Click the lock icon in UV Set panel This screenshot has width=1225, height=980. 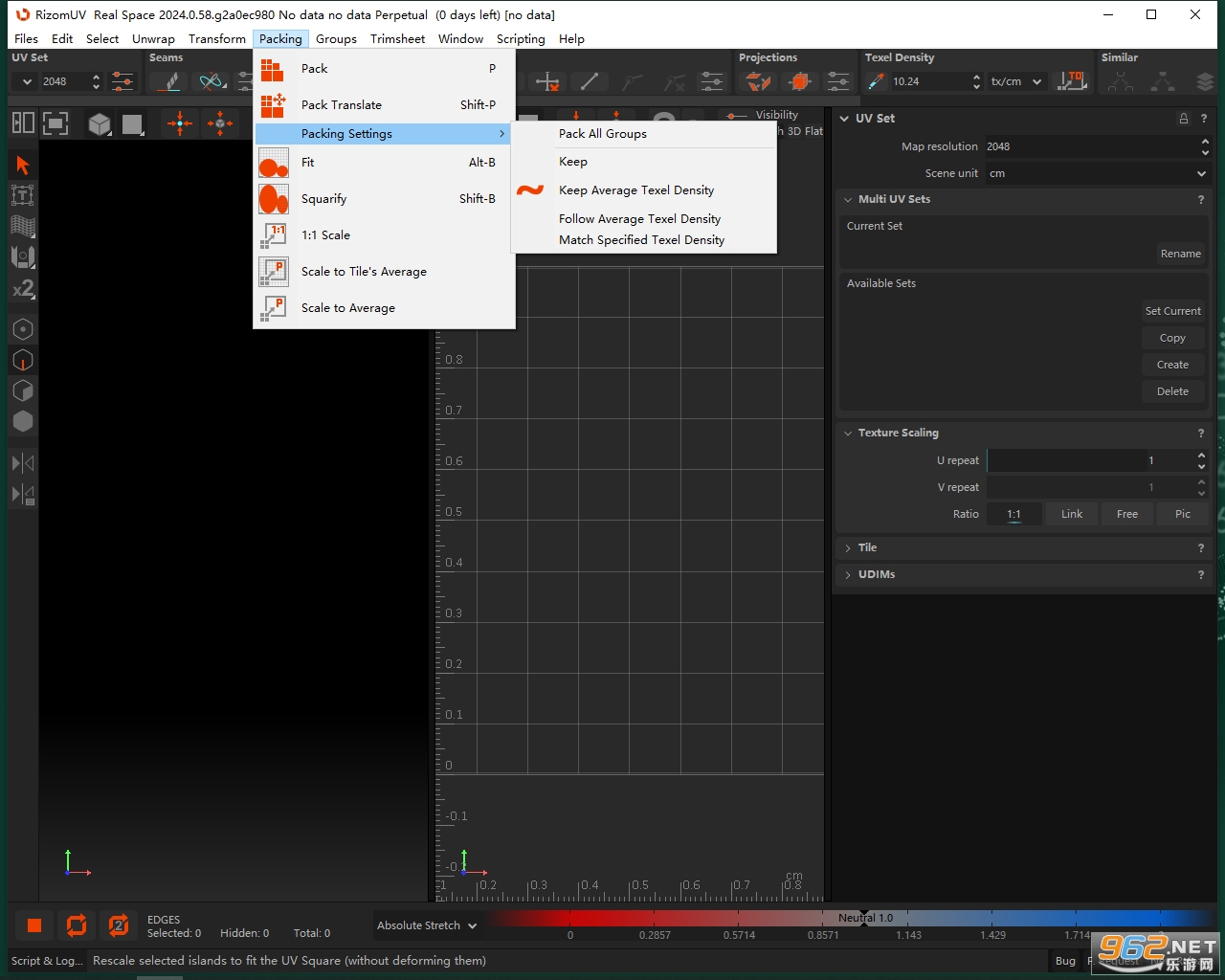[1184, 119]
